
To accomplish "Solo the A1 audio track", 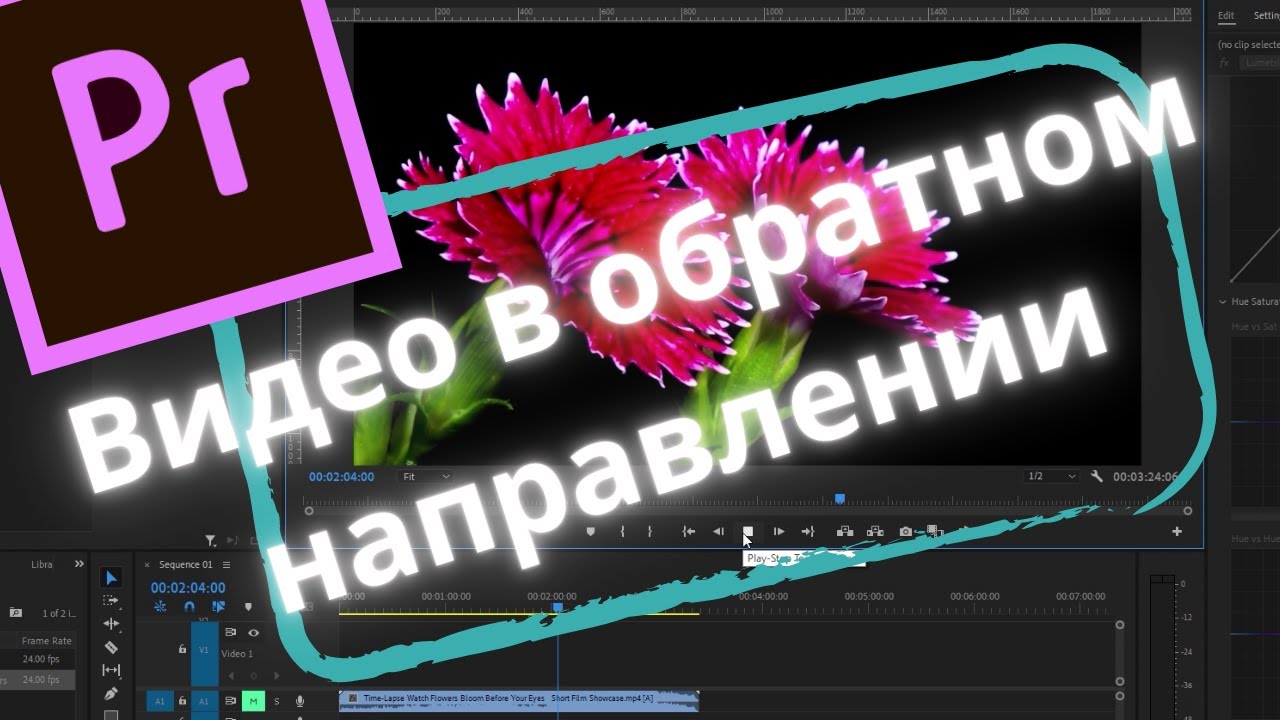I will pos(277,702).
